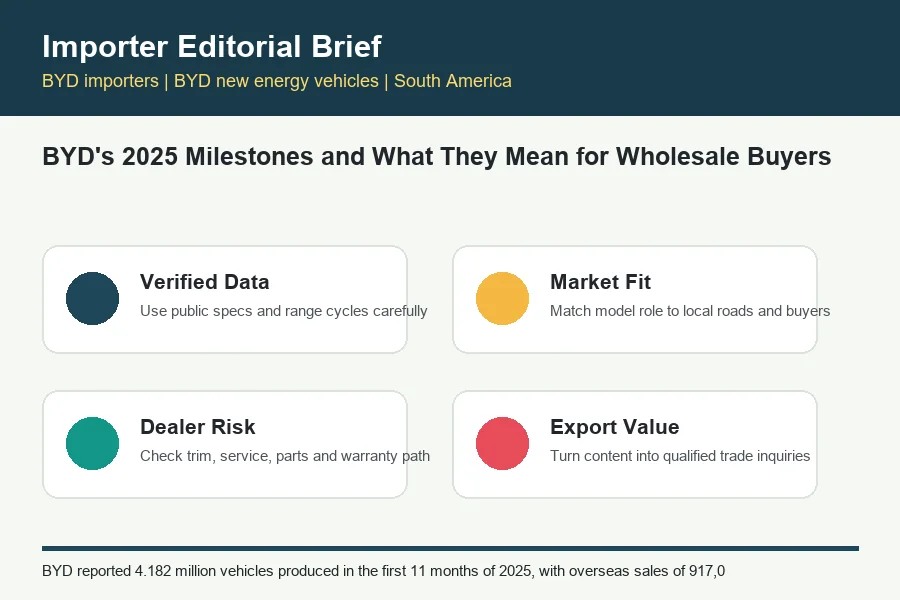Click the dark blue footer divider line
Screen dimensions: 900x600
pyautogui.click(x=450, y=548)
